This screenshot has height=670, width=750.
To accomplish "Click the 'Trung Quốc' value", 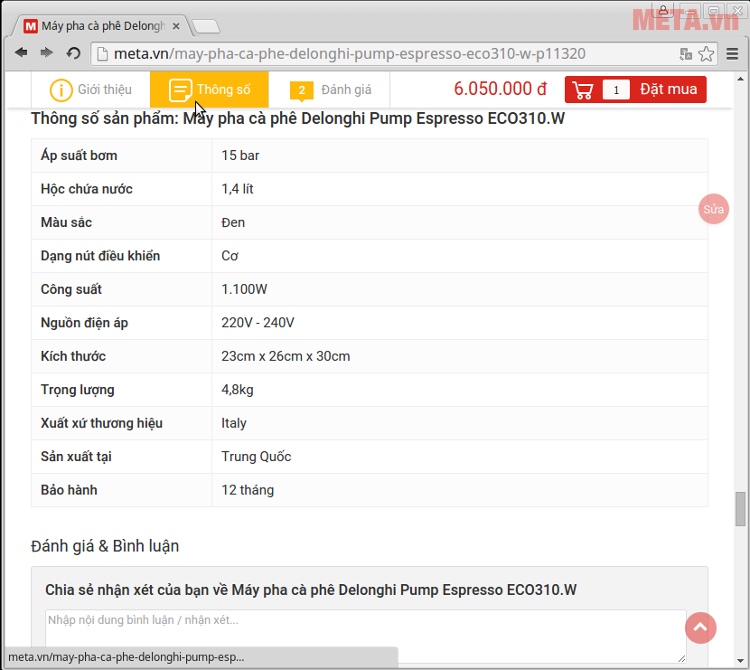I will click(256, 457).
